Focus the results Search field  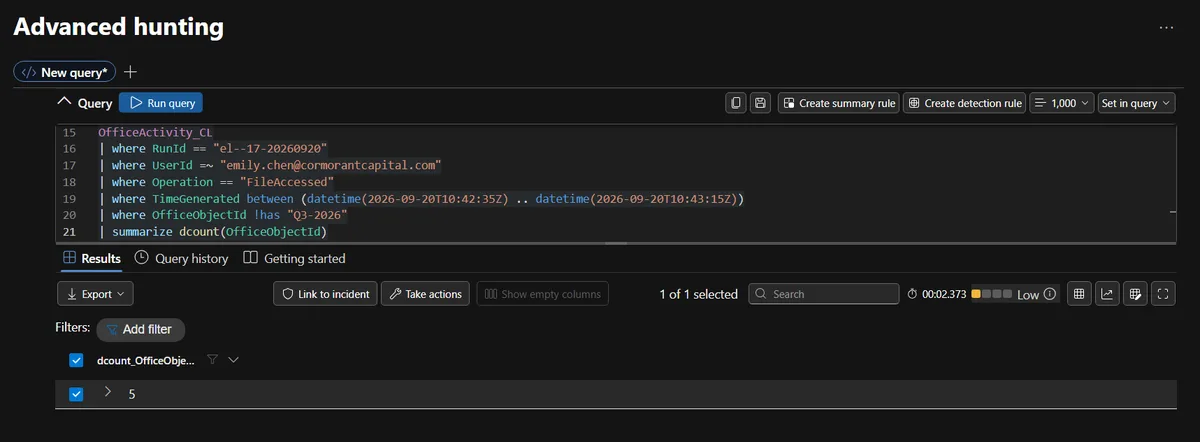coord(823,294)
